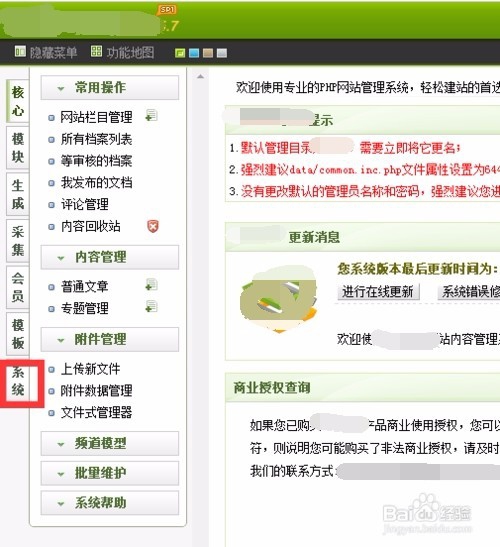Click the menu panel scroll-up arrow
This screenshot has height=547, width=500.
click(200, 76)
